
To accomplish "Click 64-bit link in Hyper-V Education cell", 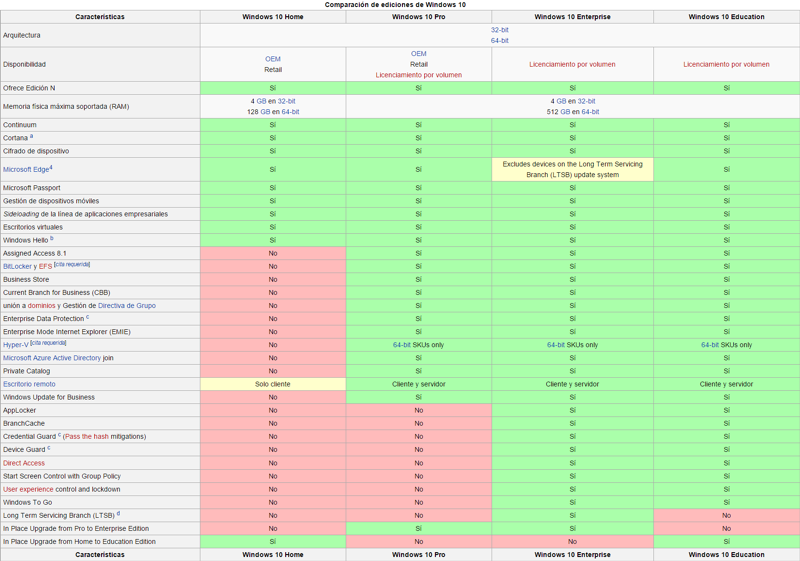I will (x=710, y=345).
